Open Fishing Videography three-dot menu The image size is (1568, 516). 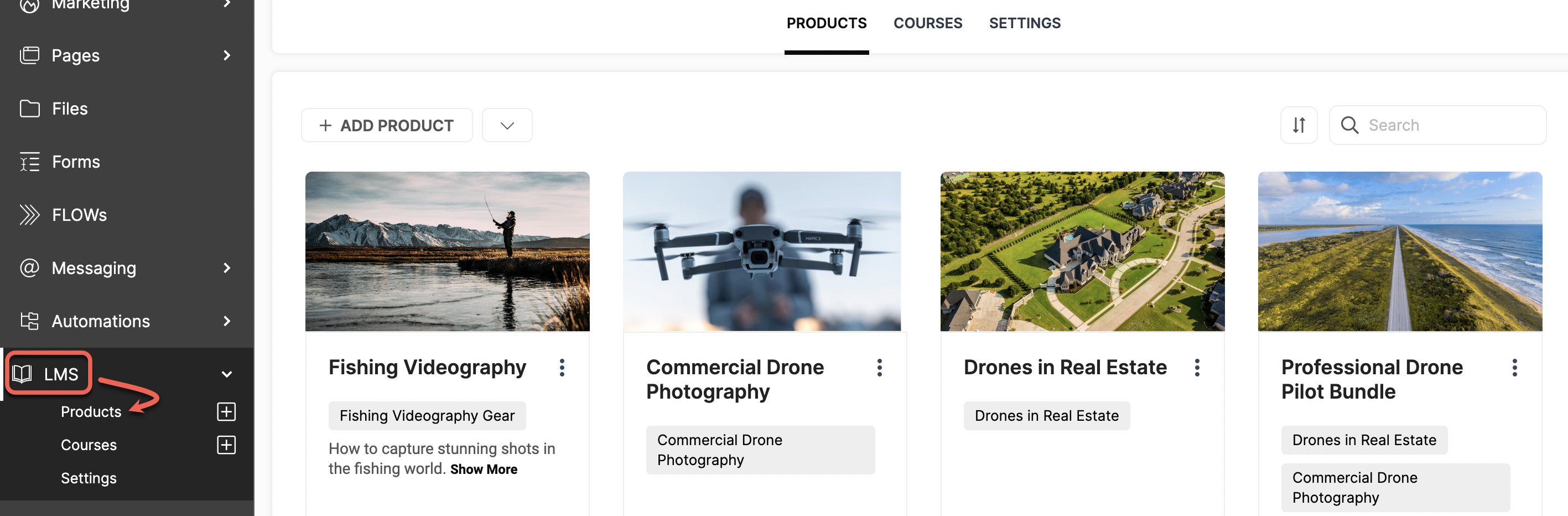[x=561, y=368]
